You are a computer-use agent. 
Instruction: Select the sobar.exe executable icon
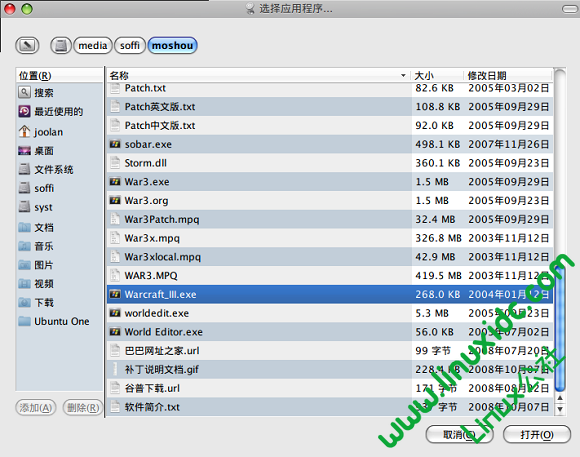(115, 144)
